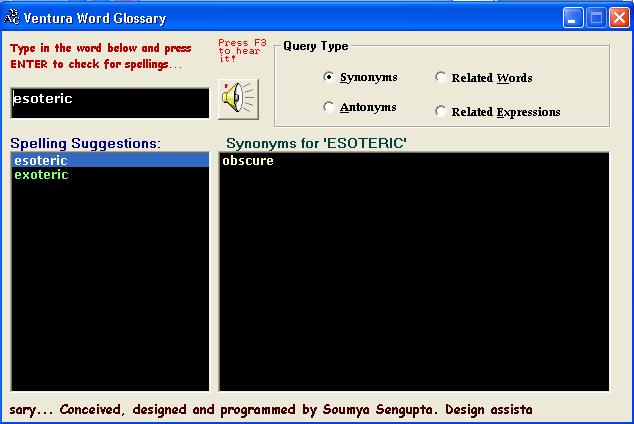Click the synonym result 'obscure'
Image resolution: width=634 pixels, height=424 pixels.
248,161
